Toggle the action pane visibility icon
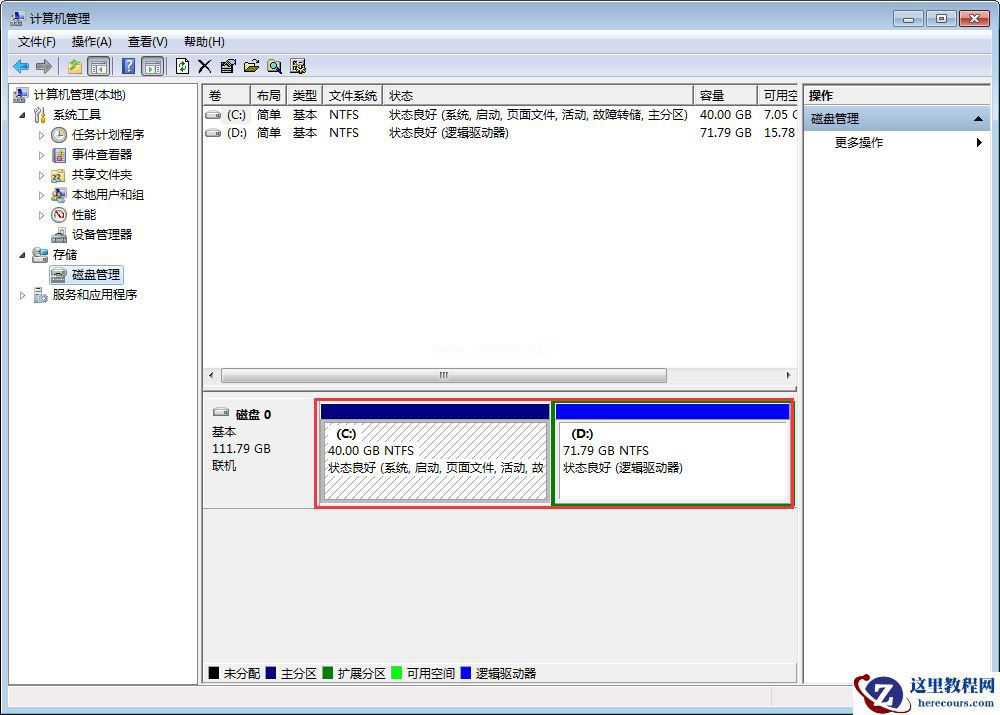This screenshot has width=1000, height=715. 151,66
